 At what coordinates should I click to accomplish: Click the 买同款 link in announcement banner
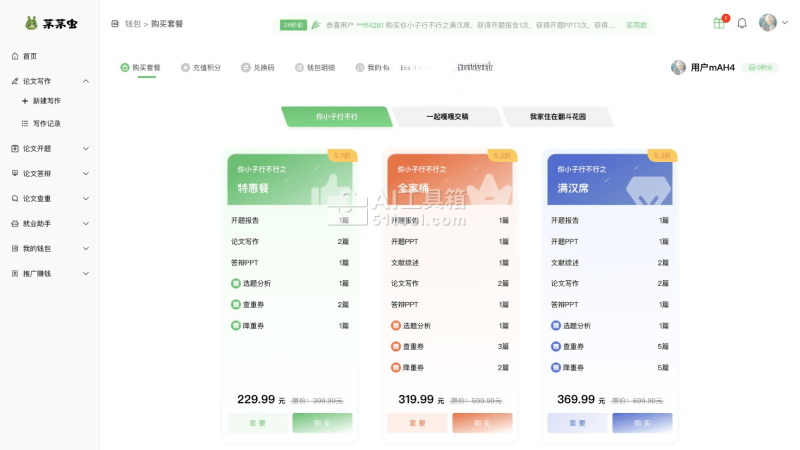pyautogui.click(x=636, y=24)
